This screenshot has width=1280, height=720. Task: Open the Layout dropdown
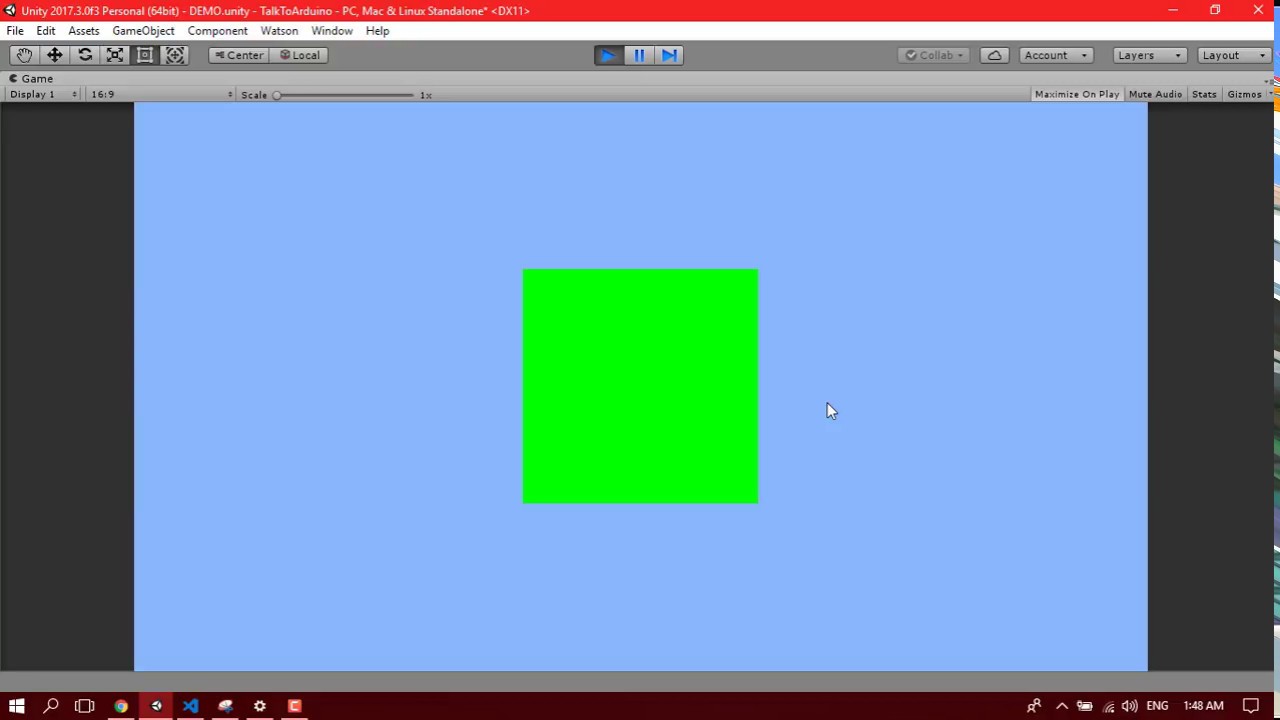point(1234,55)
